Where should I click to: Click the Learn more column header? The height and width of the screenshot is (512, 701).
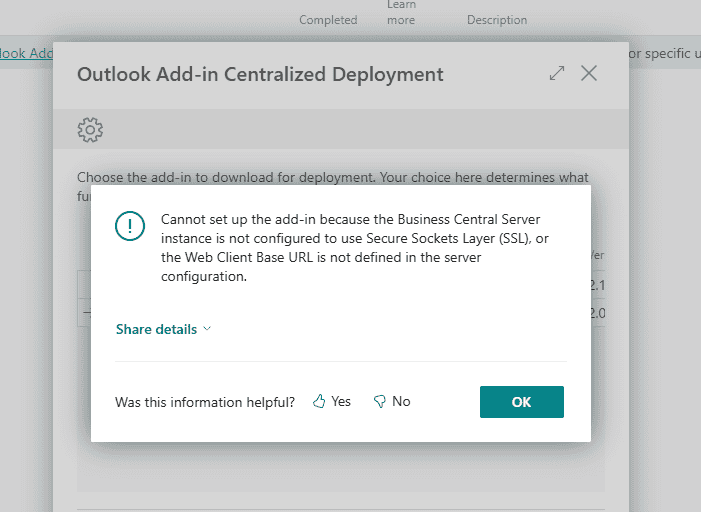click(x=401, y=13)
